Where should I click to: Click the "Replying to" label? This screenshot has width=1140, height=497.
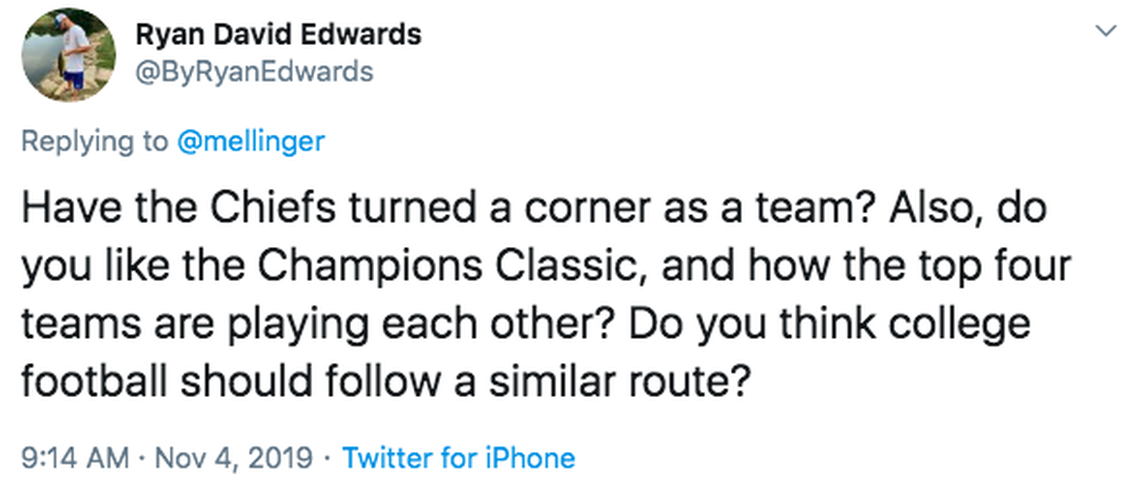(x=95, y=141)
